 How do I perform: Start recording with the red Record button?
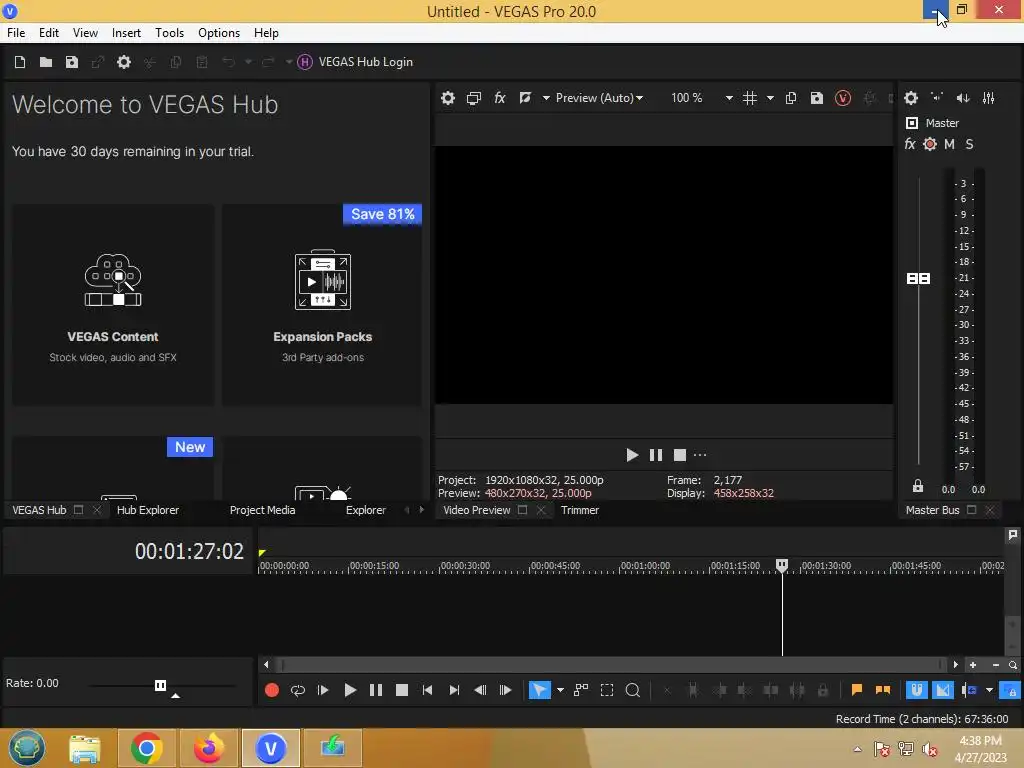click(272, 690)
